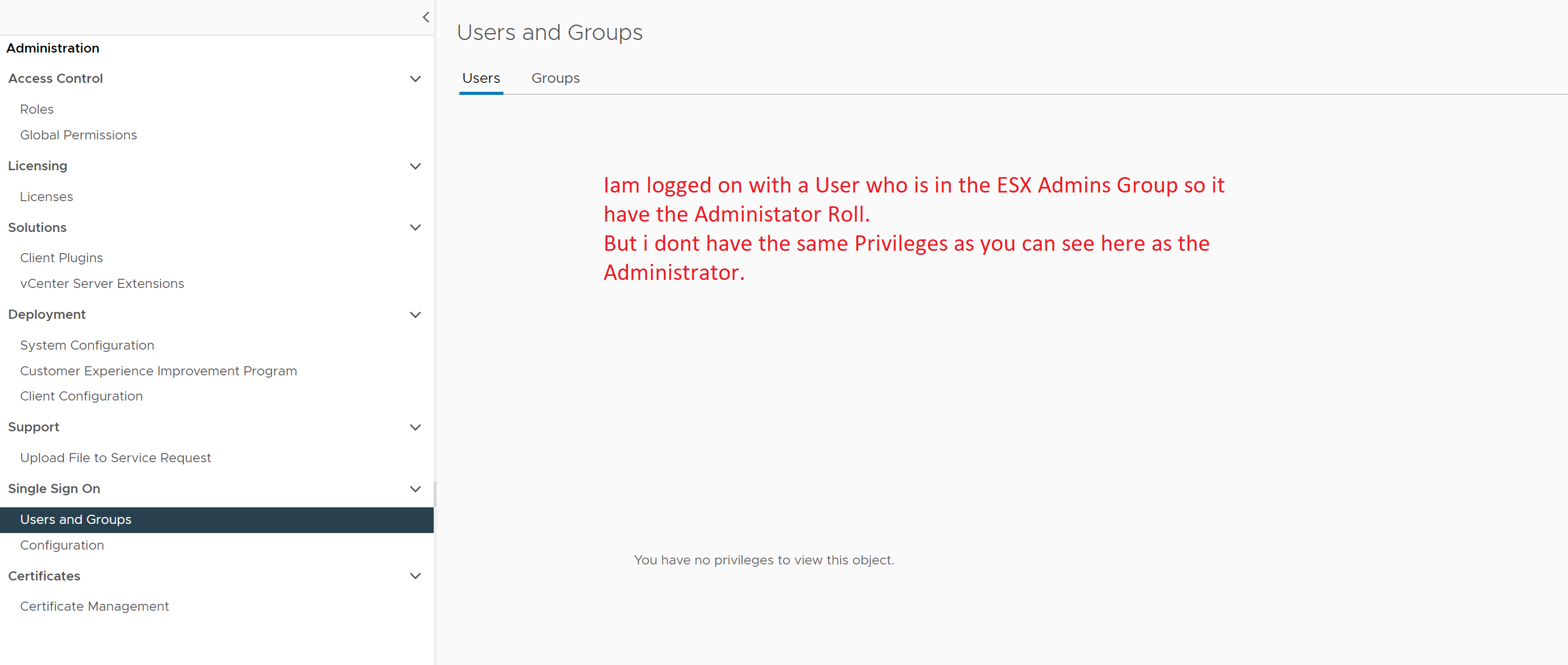
Task: Collapse the navigation sidebar
Action: coord(426,17)
